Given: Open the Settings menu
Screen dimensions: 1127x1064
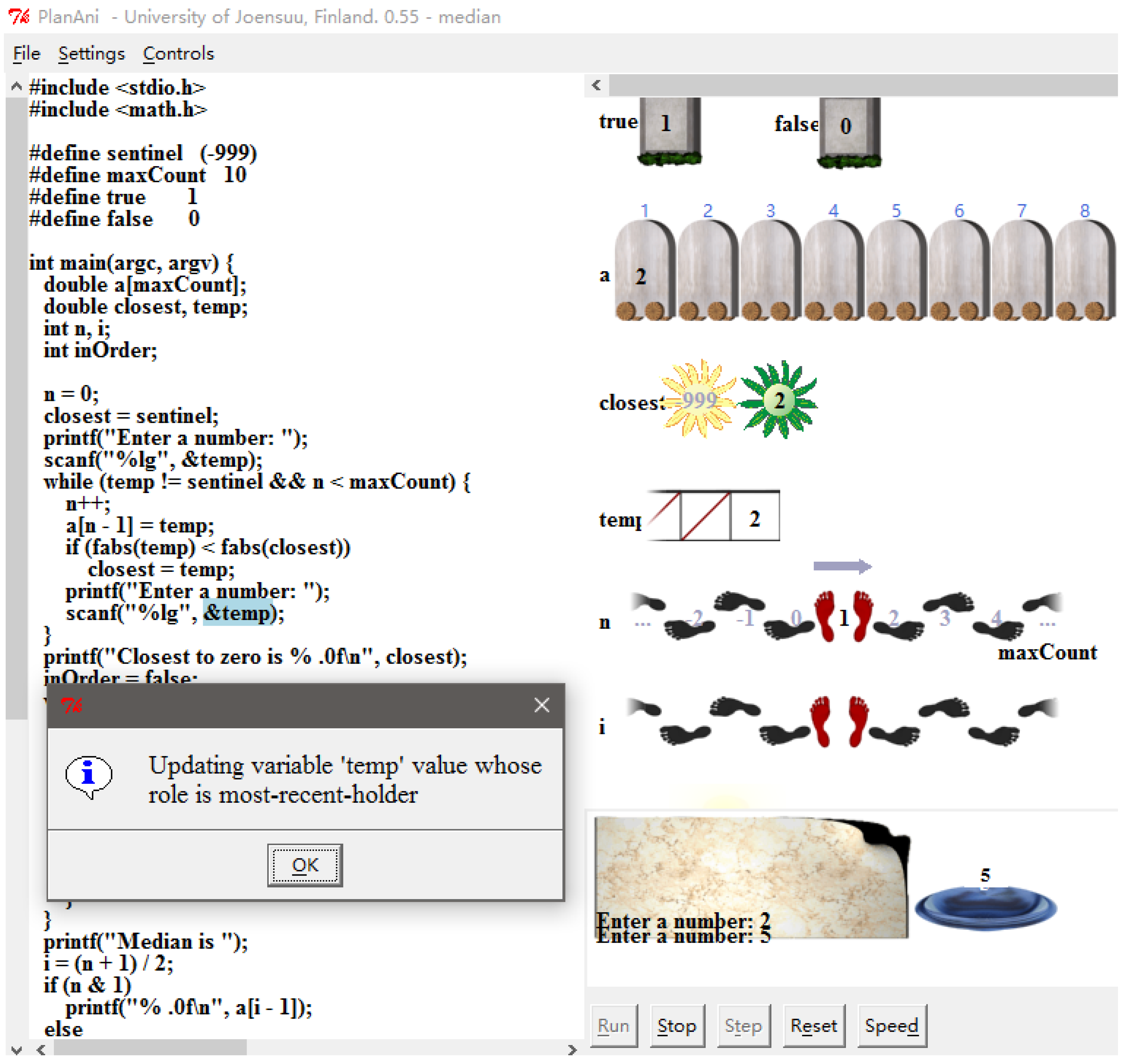Looking at the screenshot, I should coord(92,54).
